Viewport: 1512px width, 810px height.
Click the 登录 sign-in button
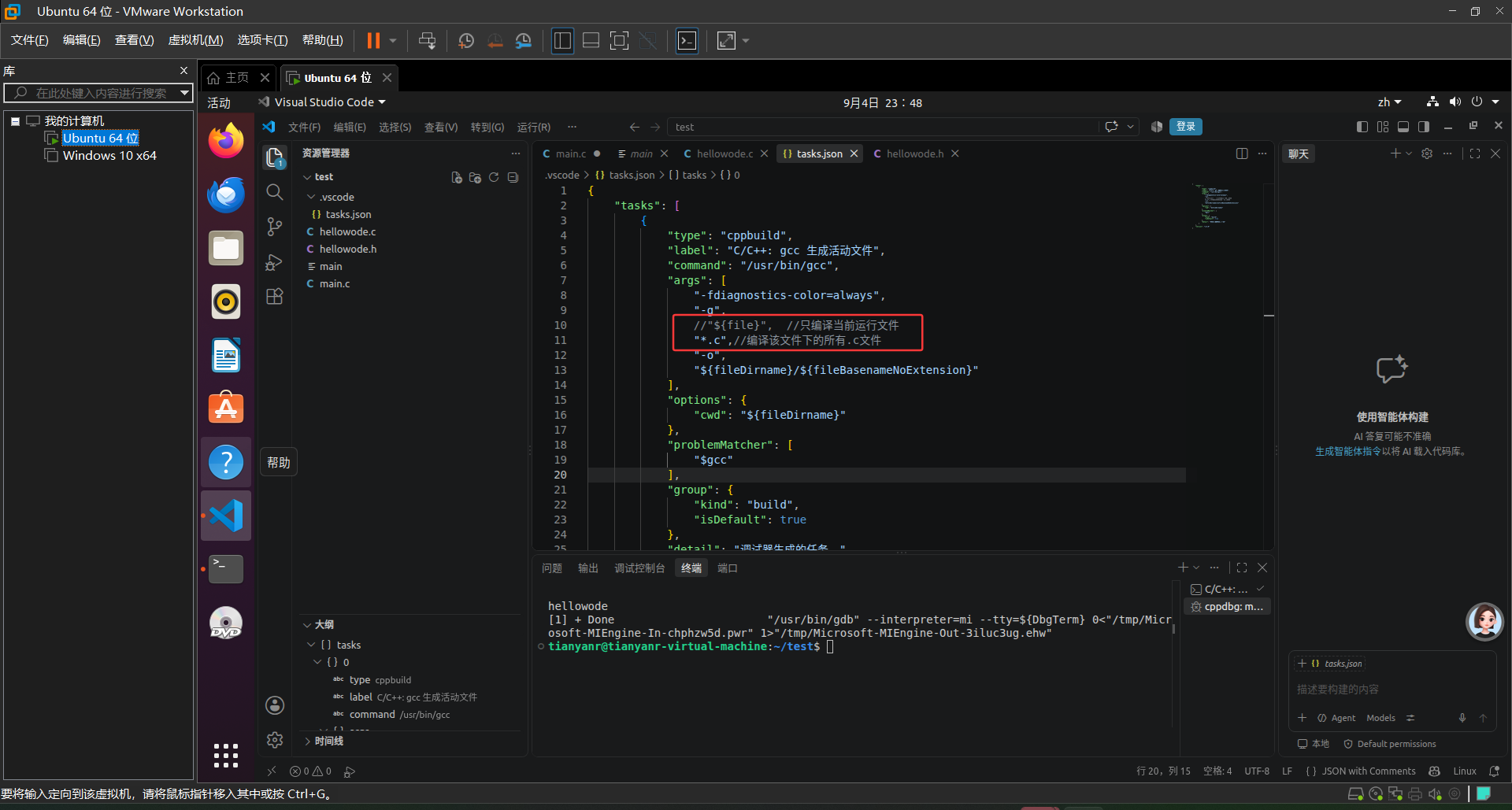(x=1186, y=127)
